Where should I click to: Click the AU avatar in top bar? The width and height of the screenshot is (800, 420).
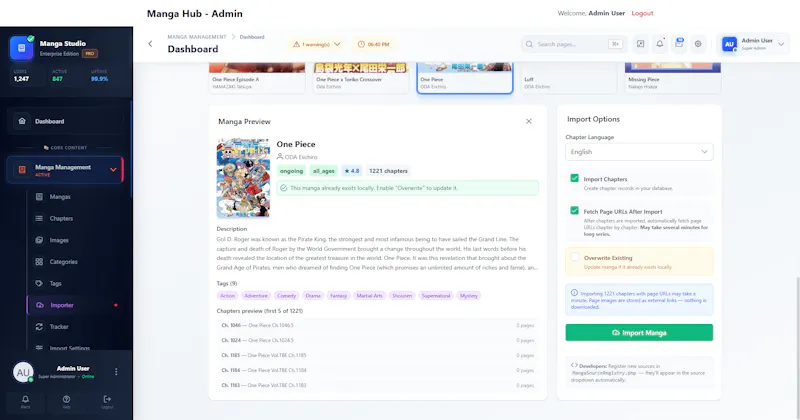pyautogui.click(x=730, y=44)
